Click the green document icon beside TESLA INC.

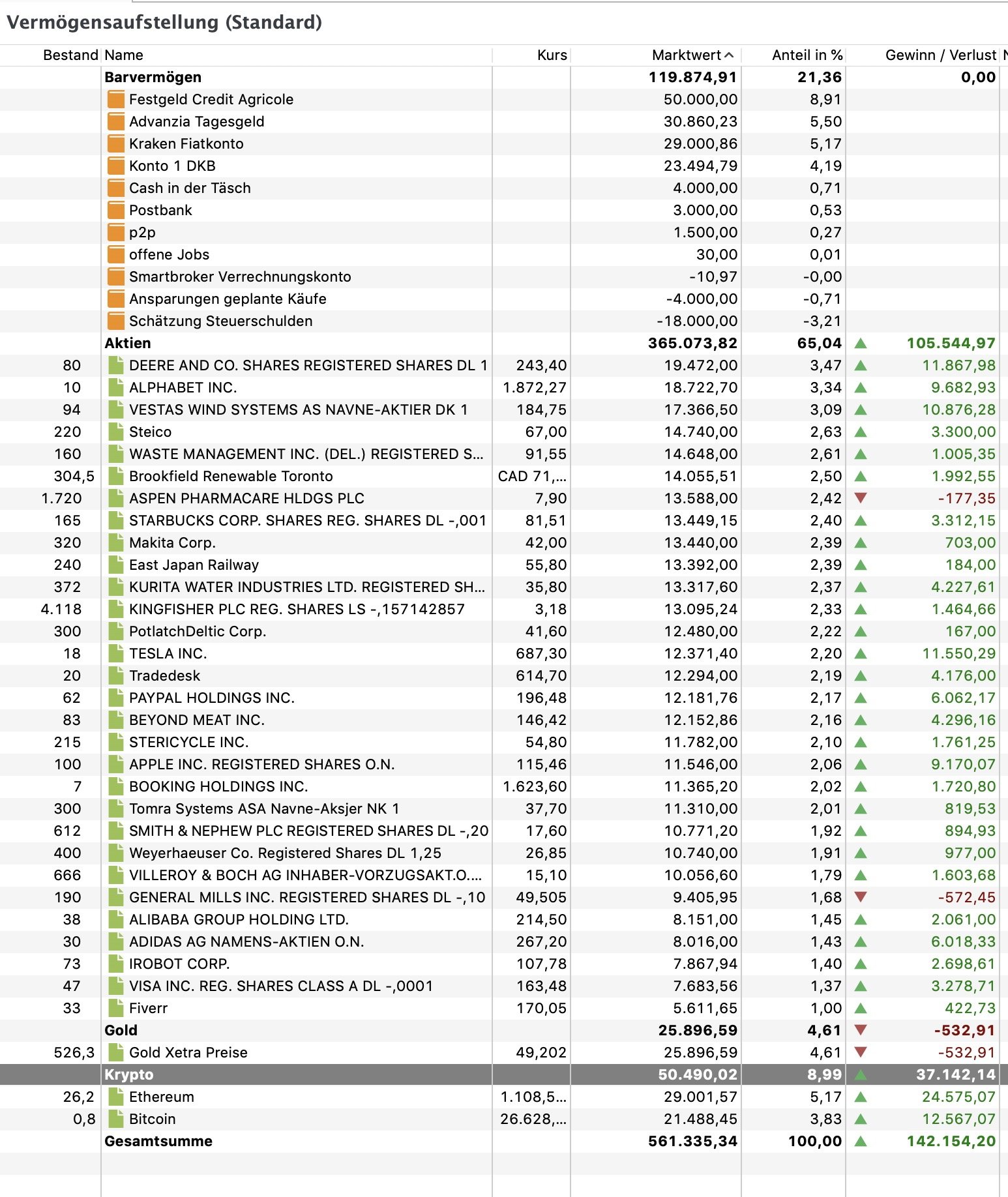tap(116, 654)
